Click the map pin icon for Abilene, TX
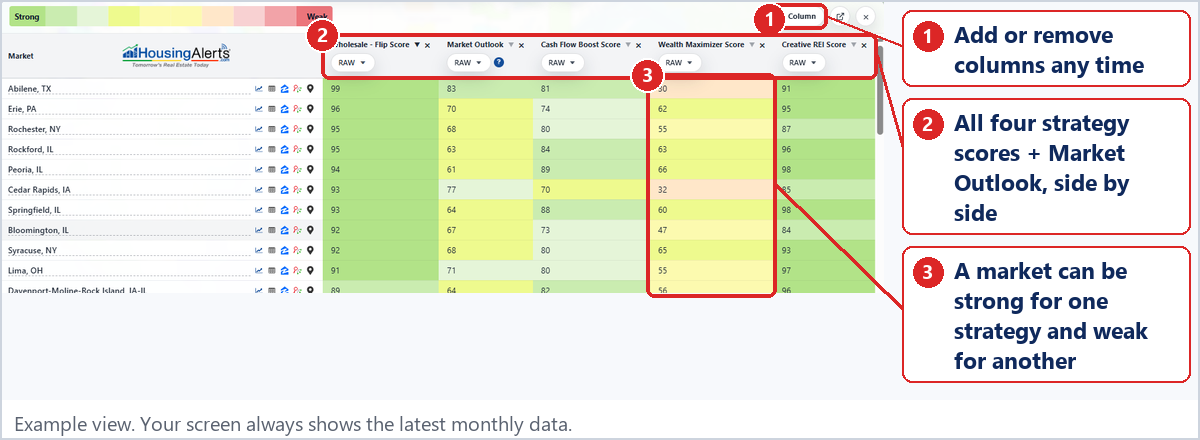 tap(310, 89)
